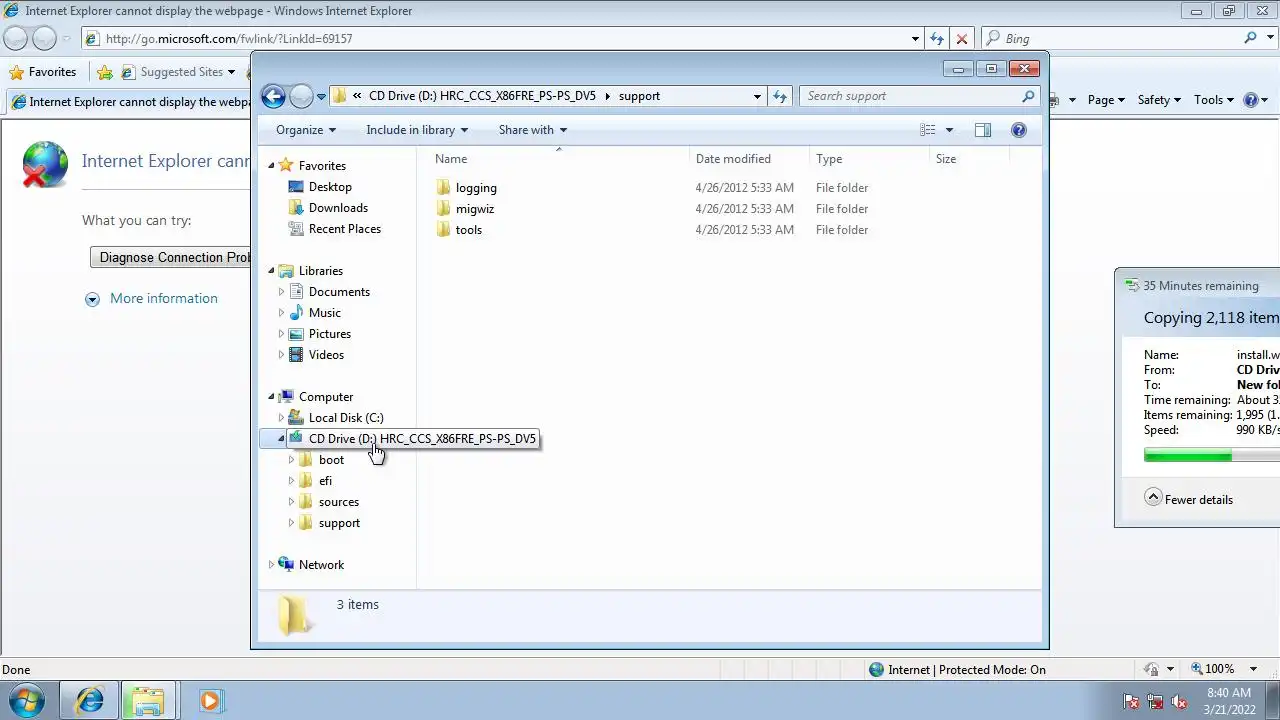Select the efi folder in the tree
This screenshot has height=720, width=1280.
(x=325, y=481)
